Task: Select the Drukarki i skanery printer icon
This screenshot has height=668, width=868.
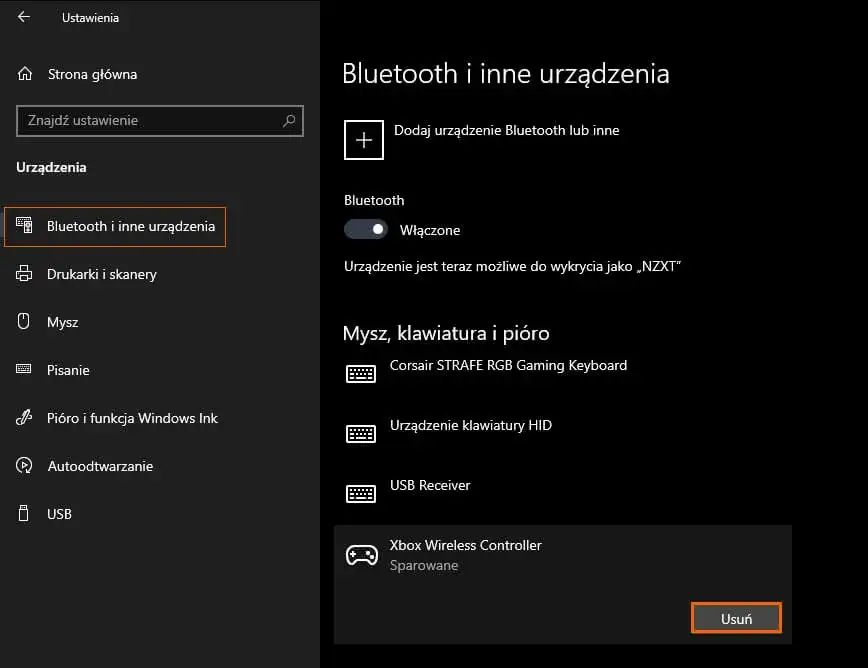Action: tap(24, 274)
